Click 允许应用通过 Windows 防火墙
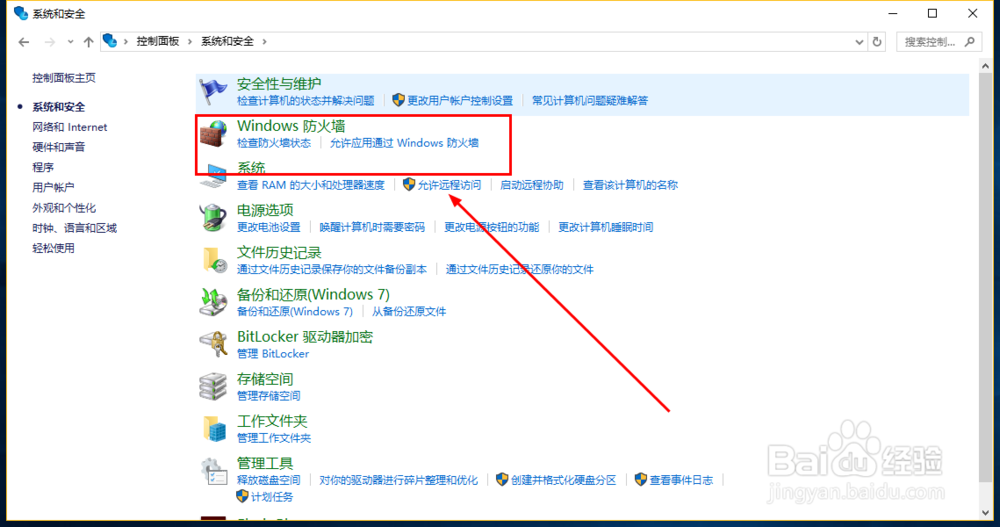Image resolution: width=1000 pixels, height=527 pixels. [404, 143]
